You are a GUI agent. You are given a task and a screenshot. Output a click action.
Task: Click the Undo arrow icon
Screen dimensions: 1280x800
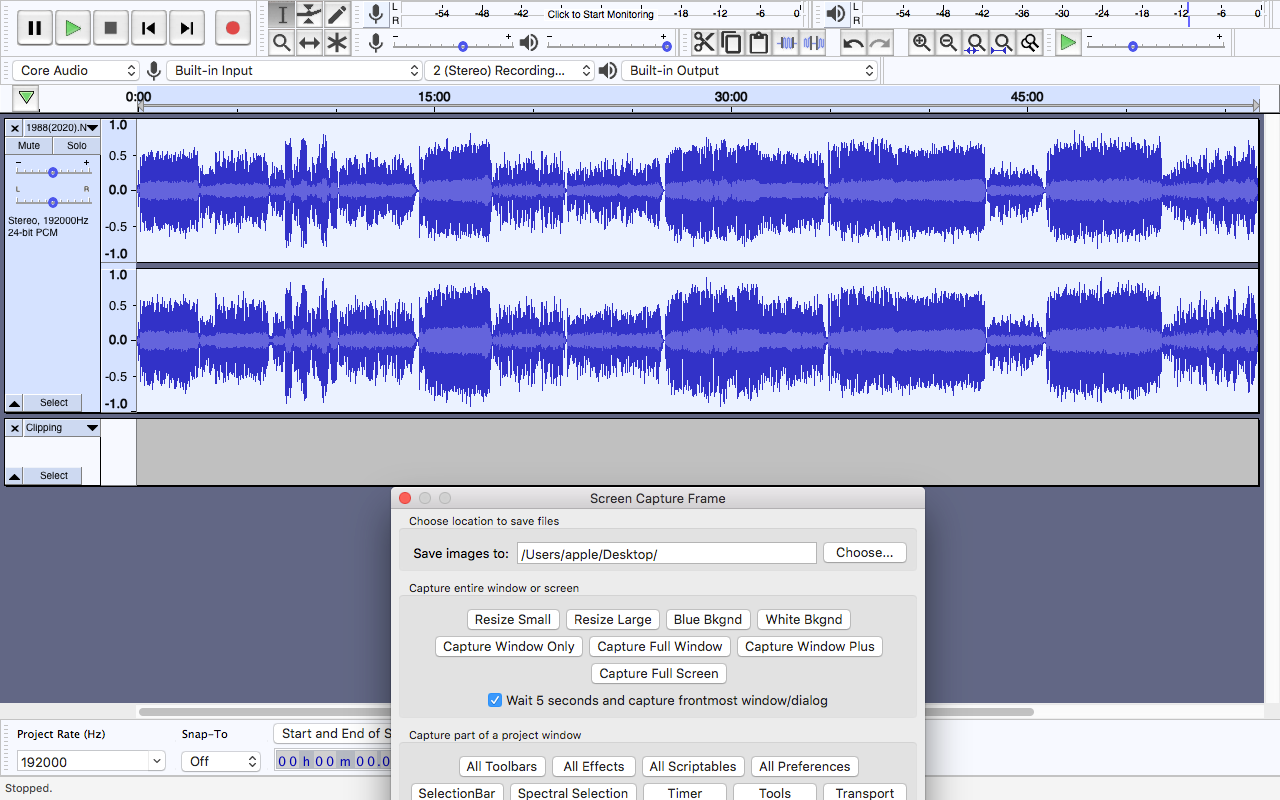coord(853,42)
